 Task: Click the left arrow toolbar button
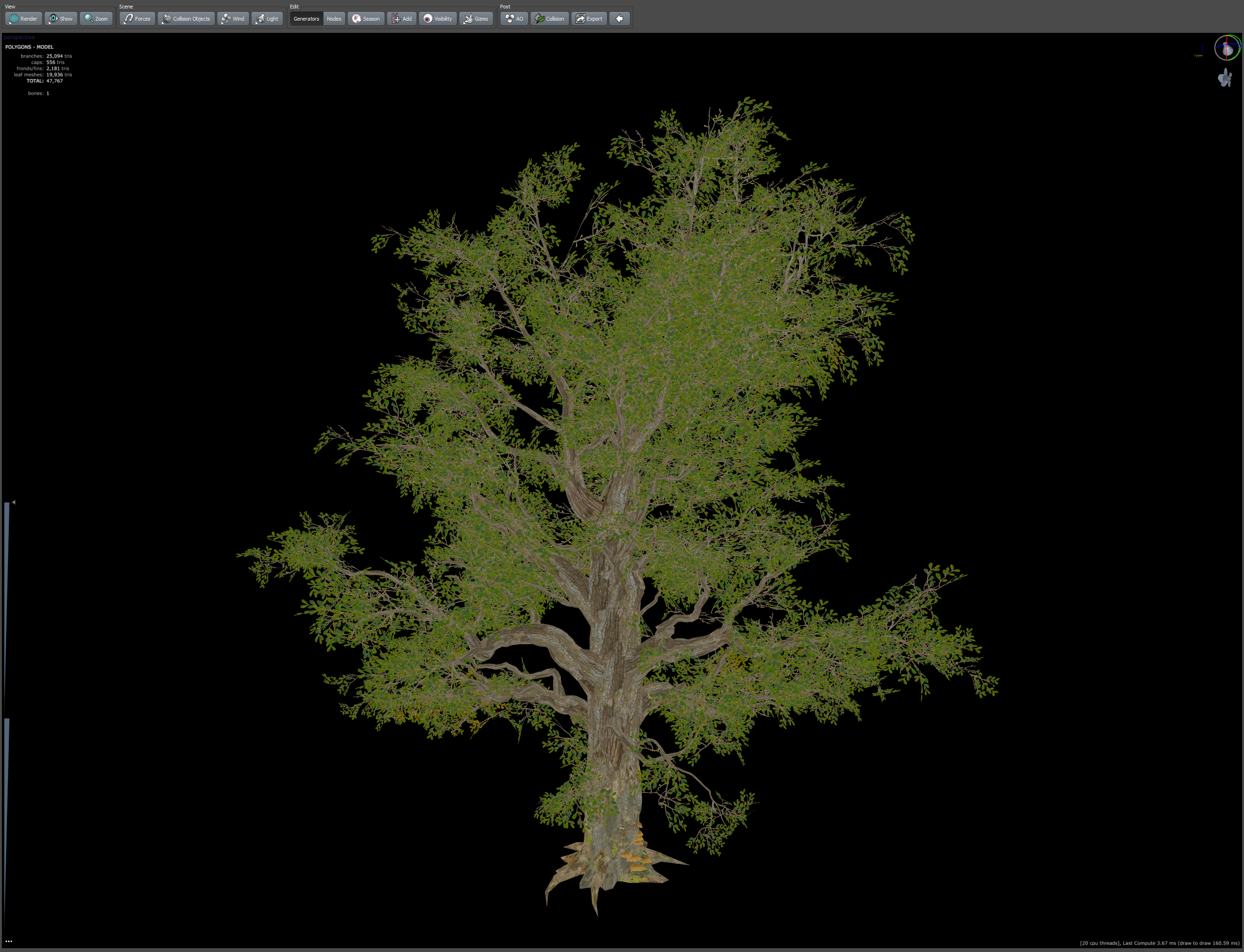(620, 19)
